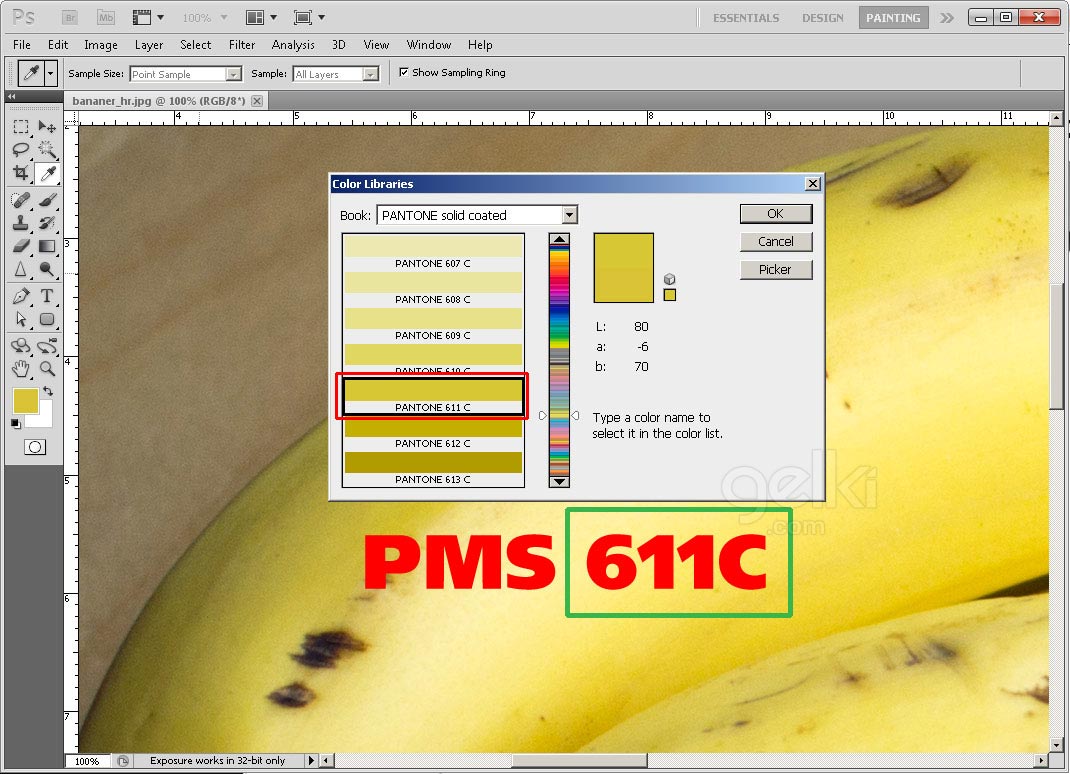Select the Eraser tool
Screen dimensions: 1070x774
pyautogui.click(x=20, y=246)
